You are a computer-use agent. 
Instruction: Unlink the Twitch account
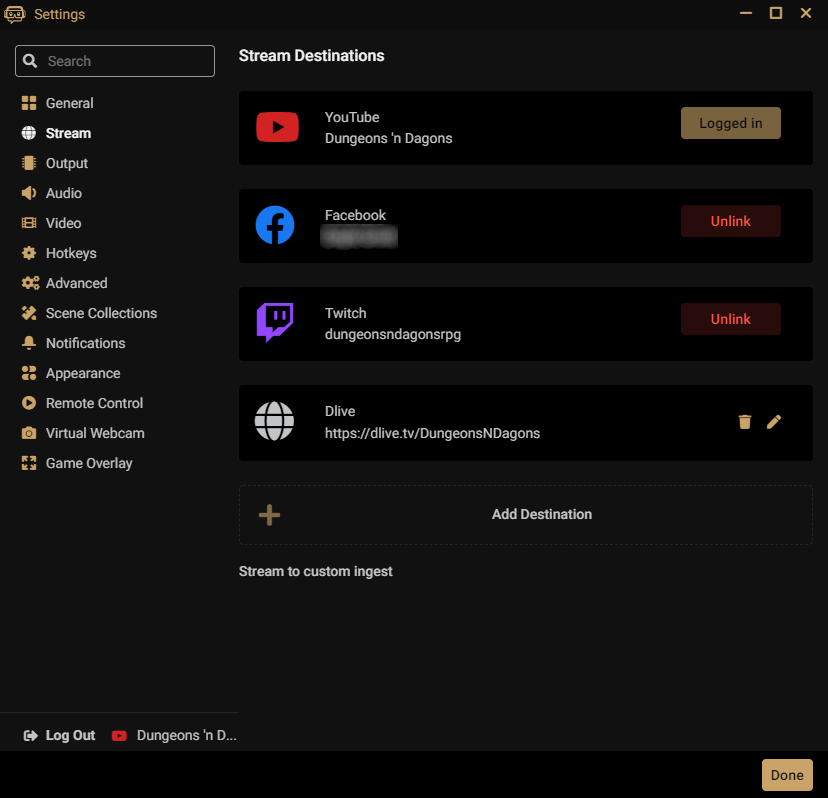coord(730,319)
